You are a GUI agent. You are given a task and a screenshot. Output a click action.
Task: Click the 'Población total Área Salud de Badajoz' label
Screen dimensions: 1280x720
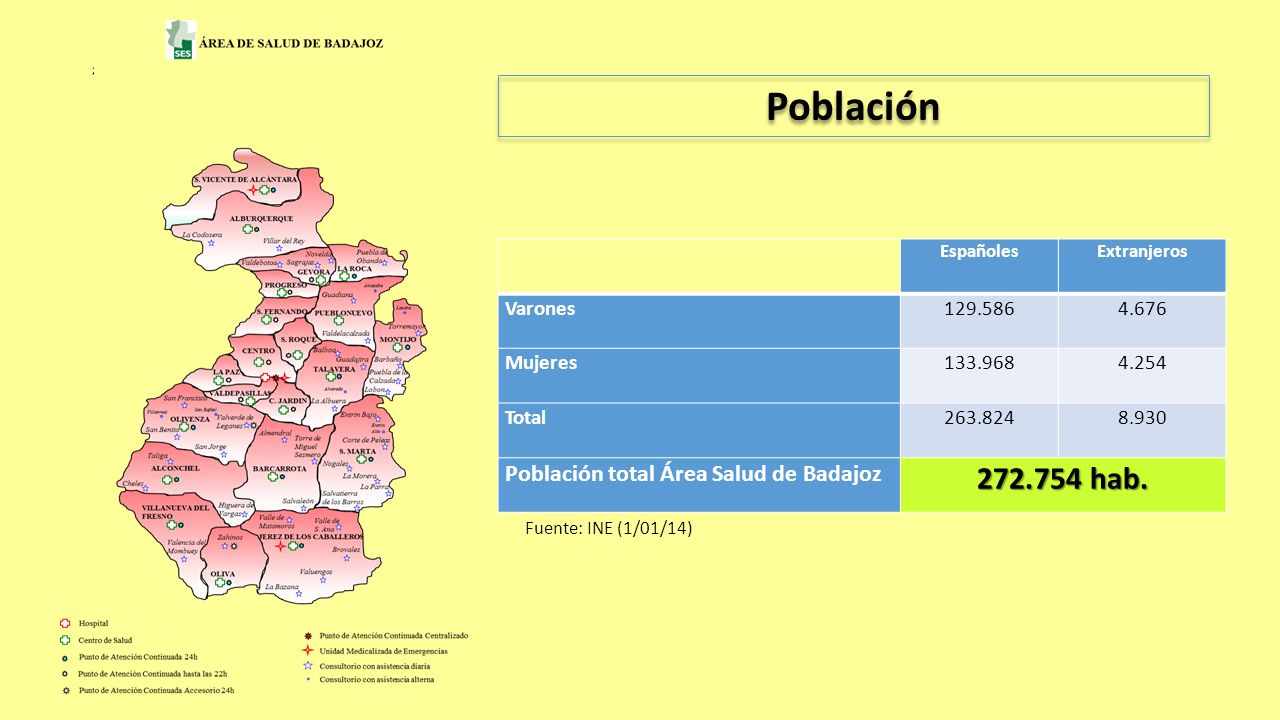point(693,474)
